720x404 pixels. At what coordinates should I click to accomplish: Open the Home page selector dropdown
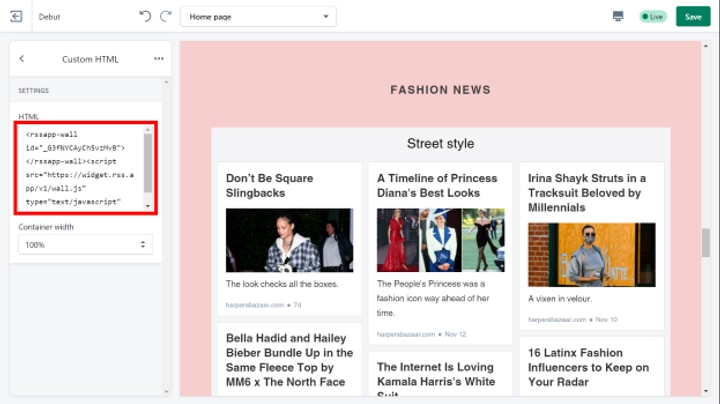(258, 17)
